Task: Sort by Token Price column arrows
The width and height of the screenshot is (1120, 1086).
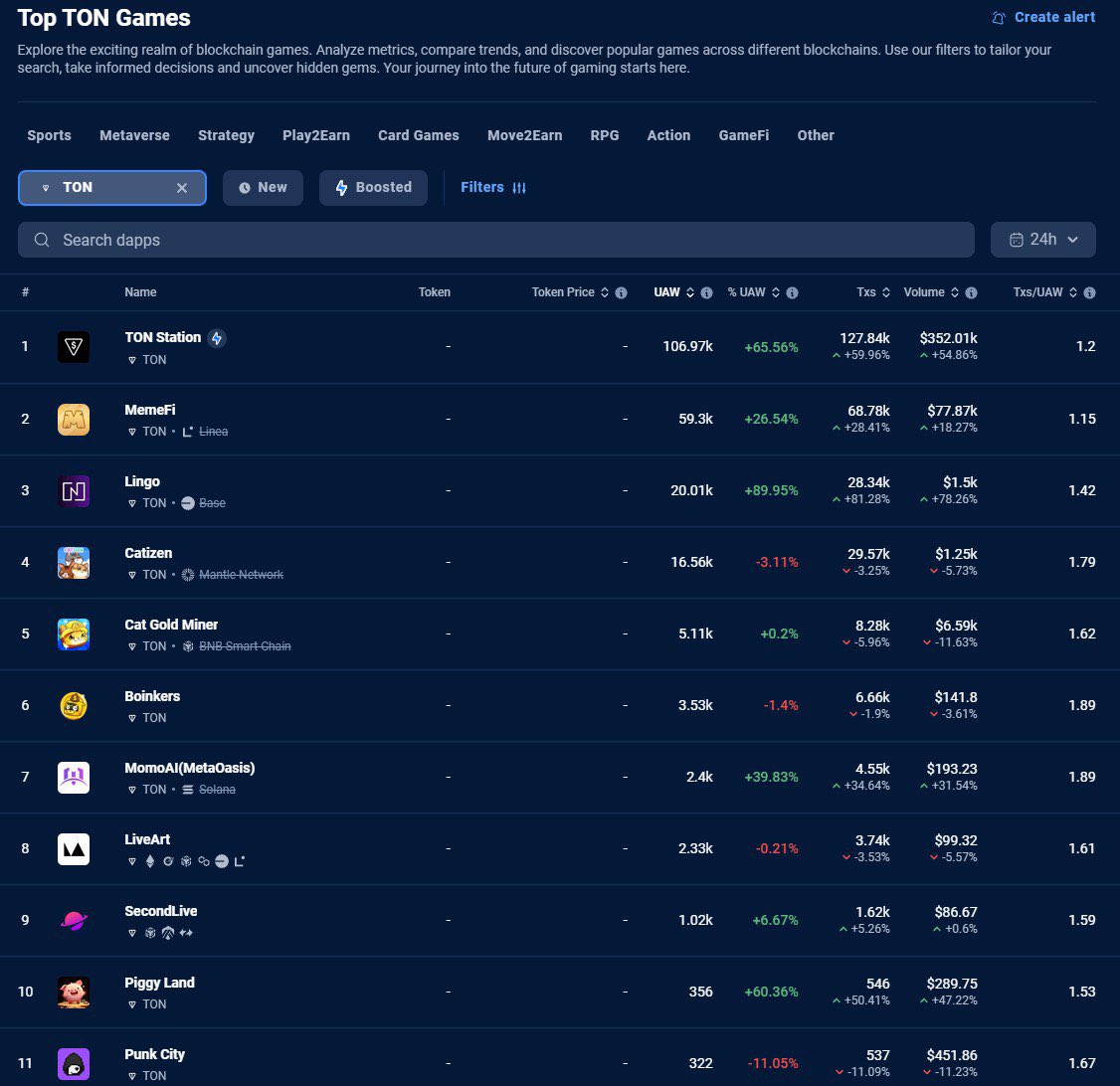Action: point(605,292)
